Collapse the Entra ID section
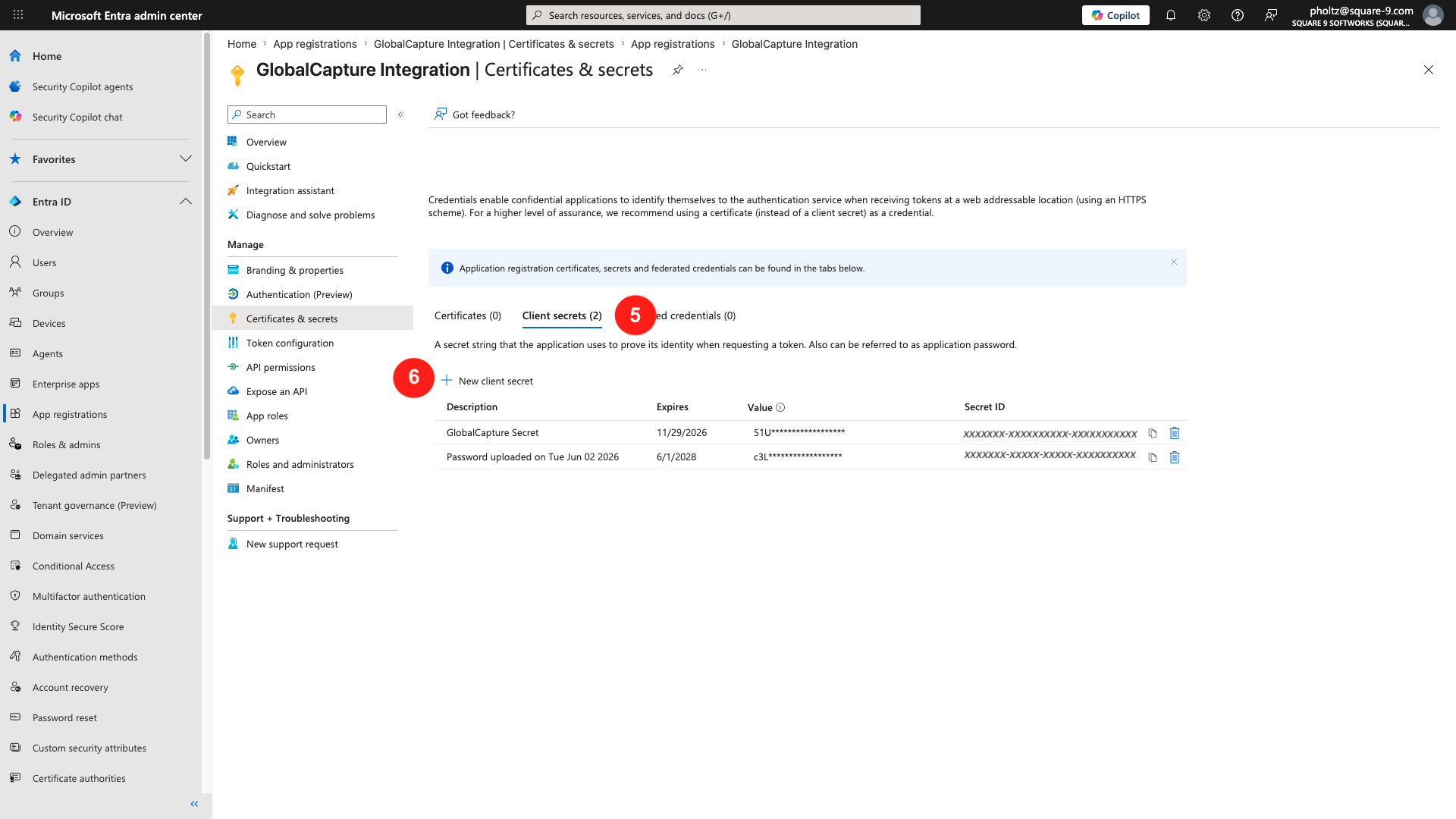The height and width of the screenshot is (819, 1456). click(186, 201)
